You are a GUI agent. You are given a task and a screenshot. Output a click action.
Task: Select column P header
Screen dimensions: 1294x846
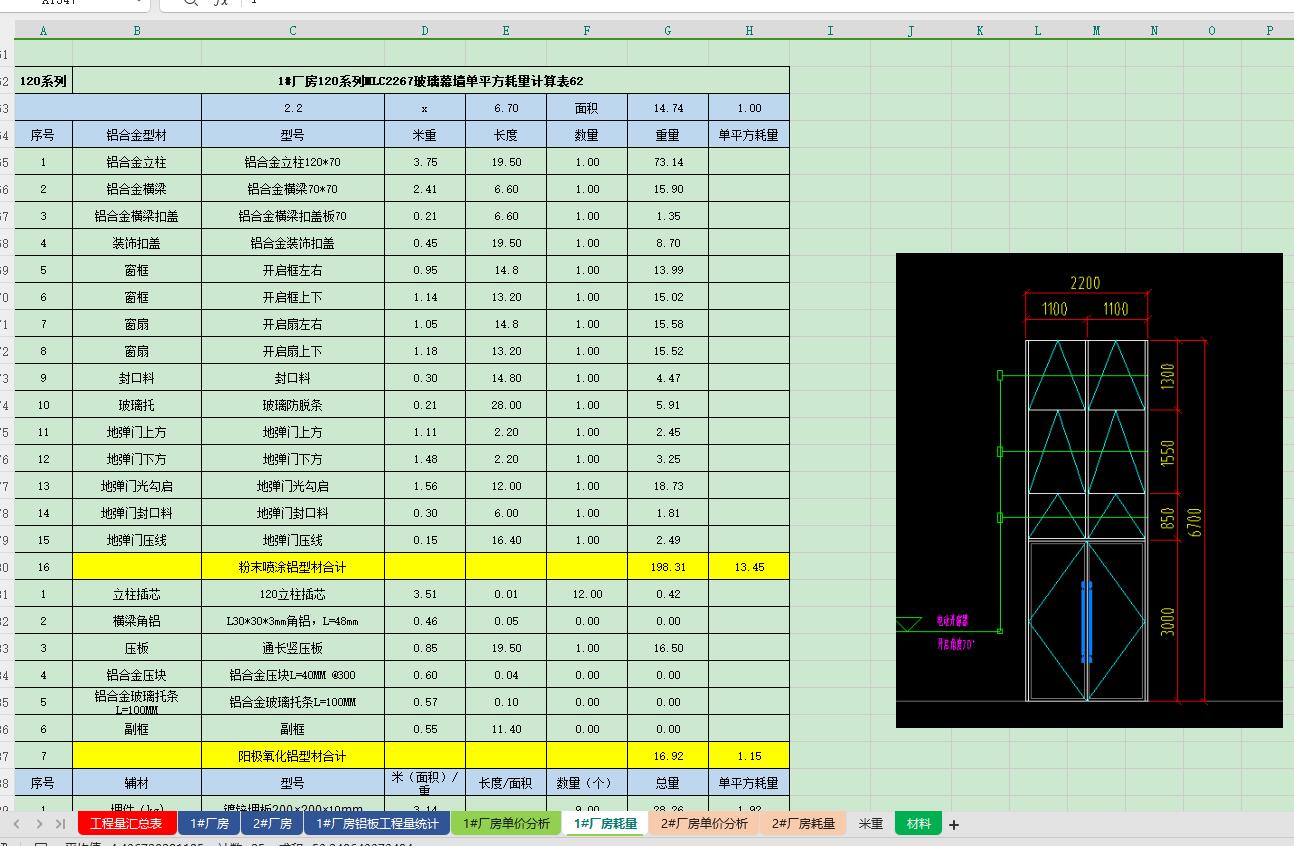[1270, 31]
